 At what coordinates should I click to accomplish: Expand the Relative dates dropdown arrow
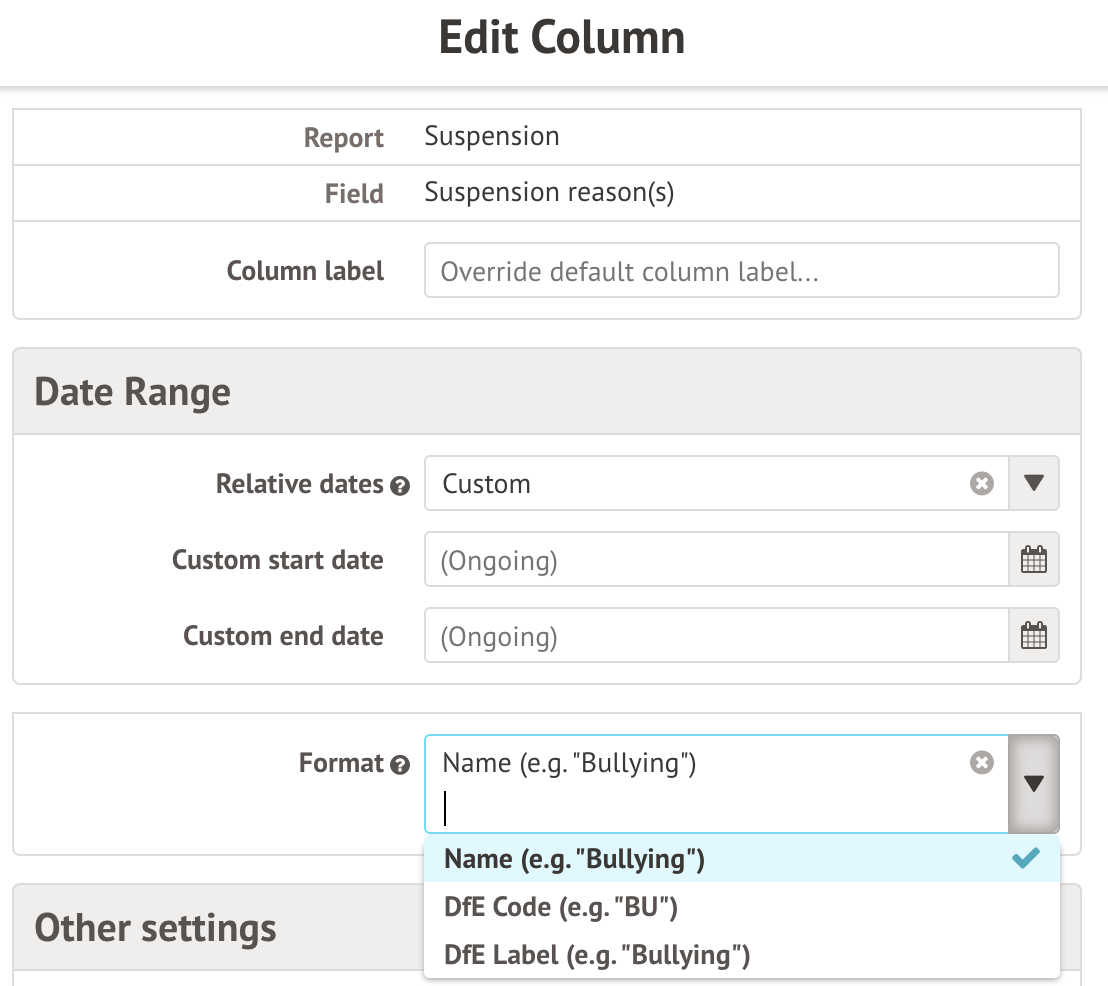click(1034, 484)
